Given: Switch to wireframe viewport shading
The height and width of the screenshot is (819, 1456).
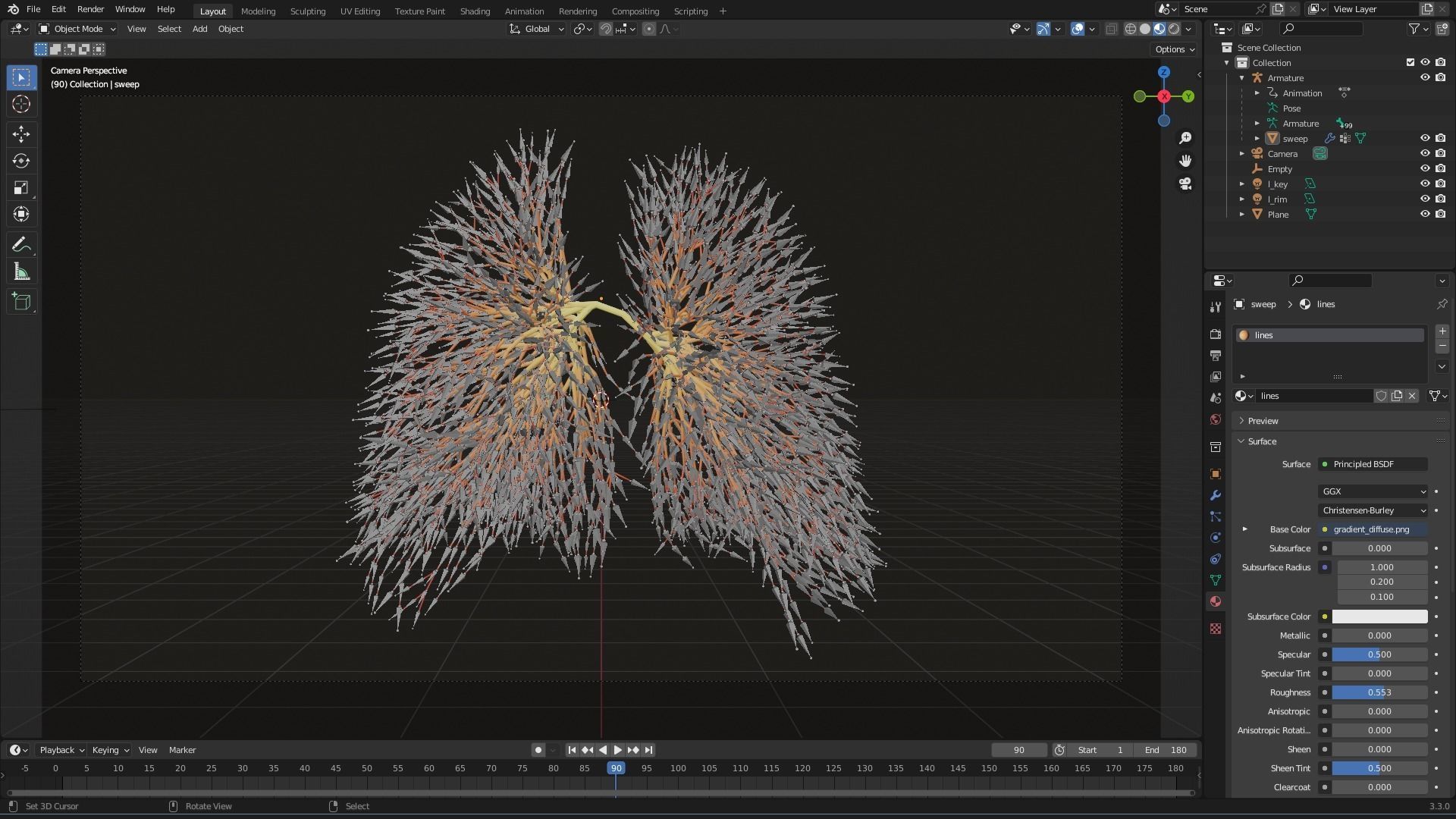Looking at the screenshot, I should (1131, 29).
